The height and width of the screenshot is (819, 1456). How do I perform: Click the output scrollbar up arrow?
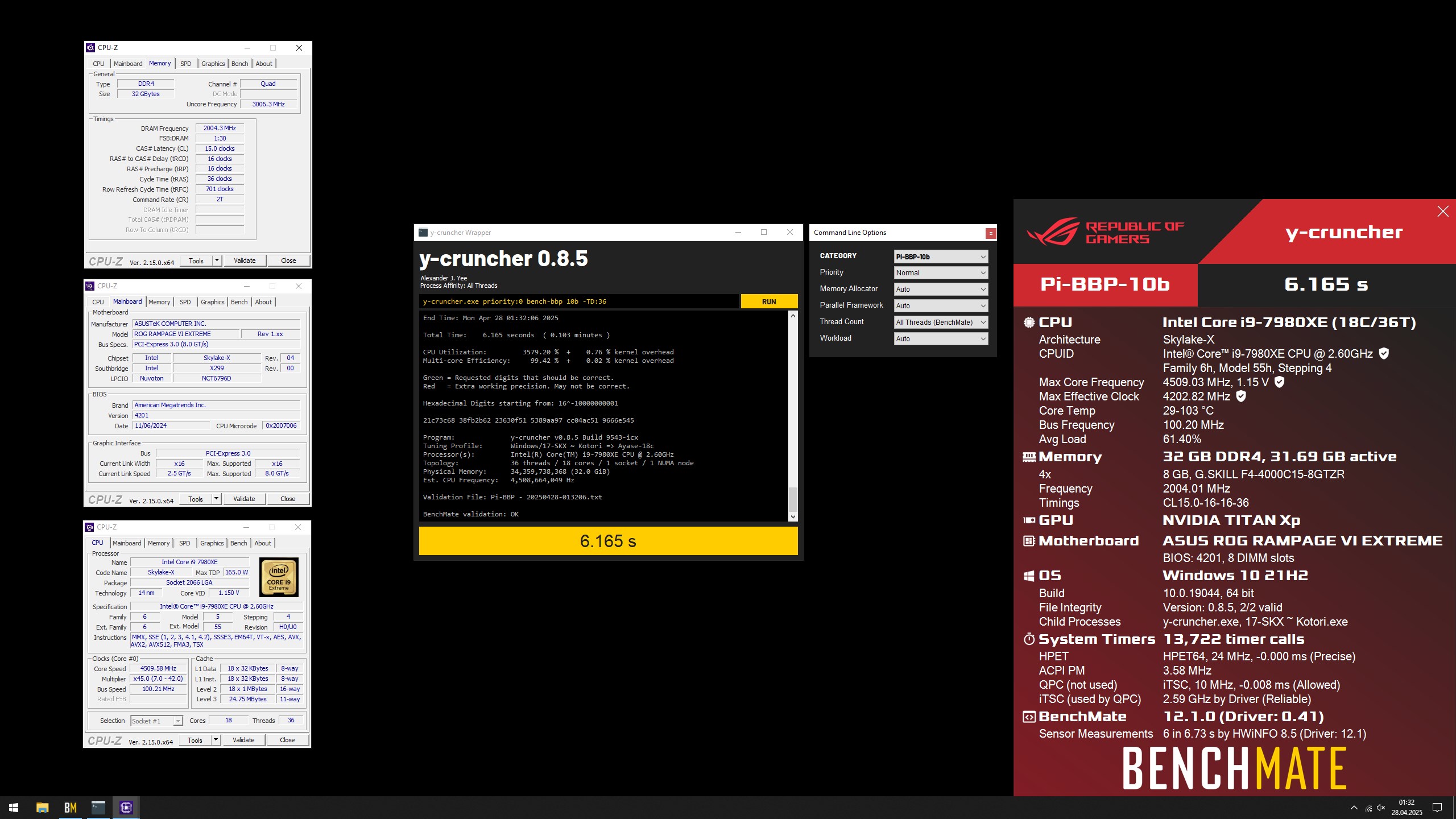pos(793,316)
